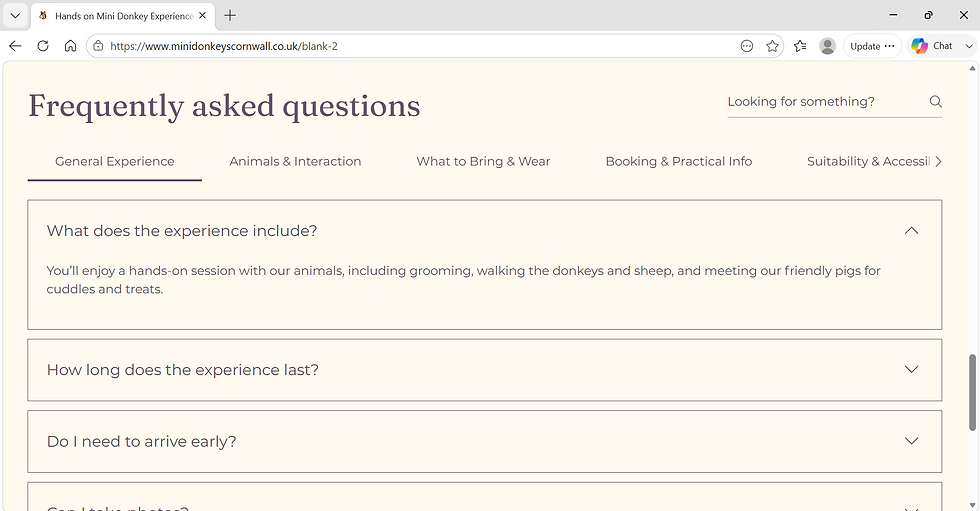The width and height of the screenshot is (980, 511).
Task: Select the Hands on Mini Donkey Experience tab
Action: 122,16
